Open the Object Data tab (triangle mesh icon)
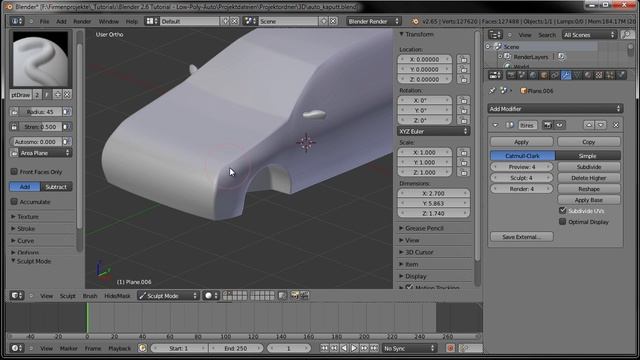 pos(577,75)
